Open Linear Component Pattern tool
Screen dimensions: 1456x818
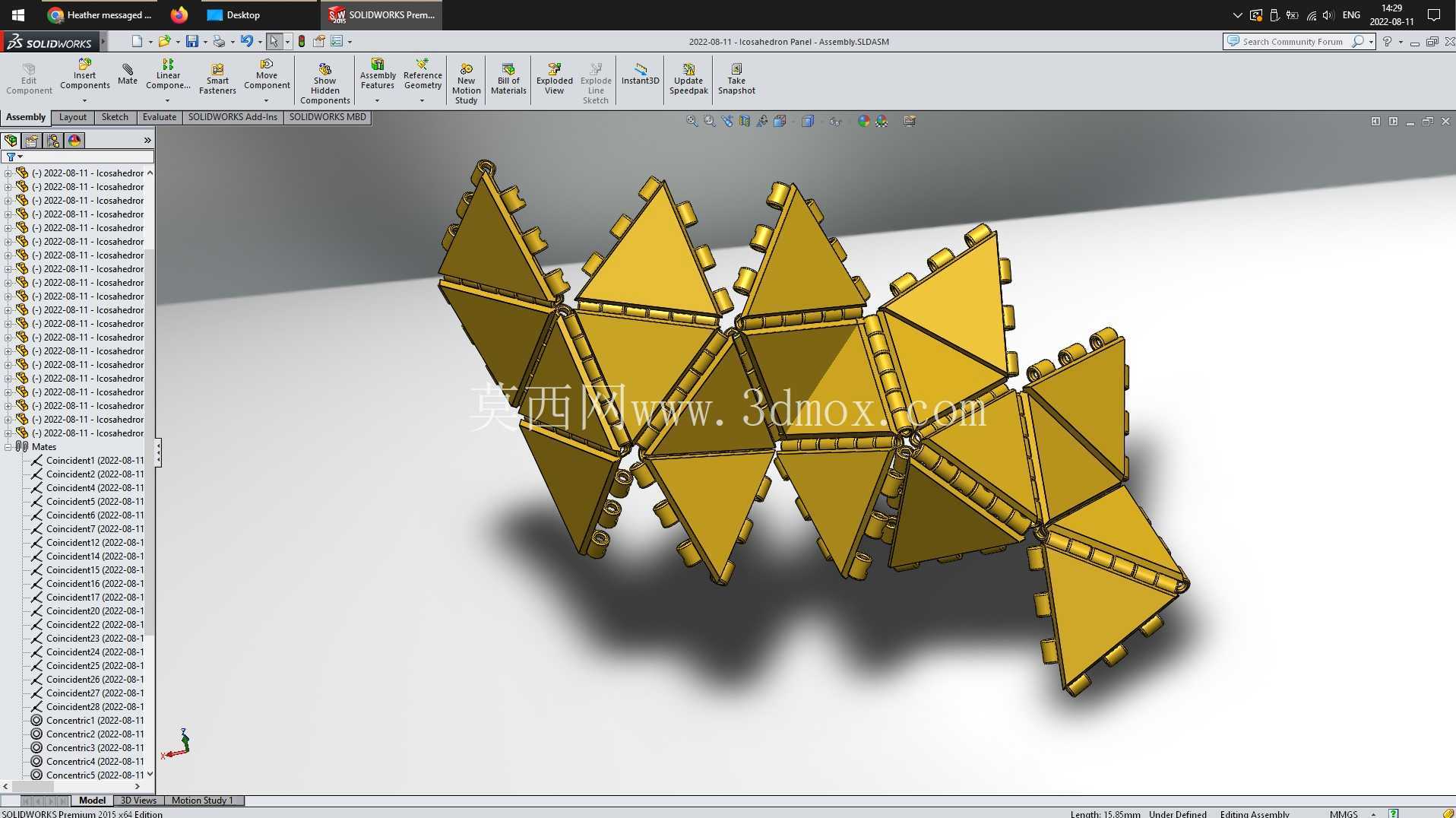click(168, 75)
